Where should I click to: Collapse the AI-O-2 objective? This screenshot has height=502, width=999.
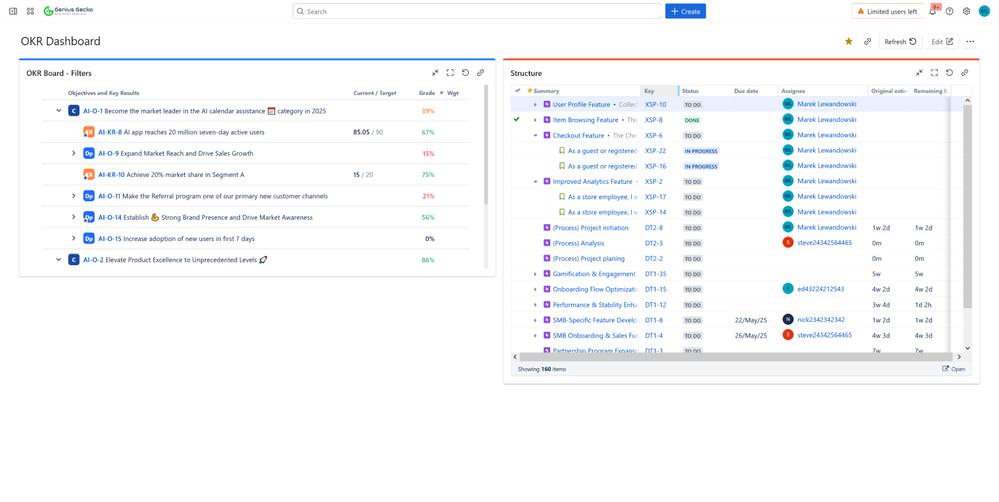(x=59, y=260)
